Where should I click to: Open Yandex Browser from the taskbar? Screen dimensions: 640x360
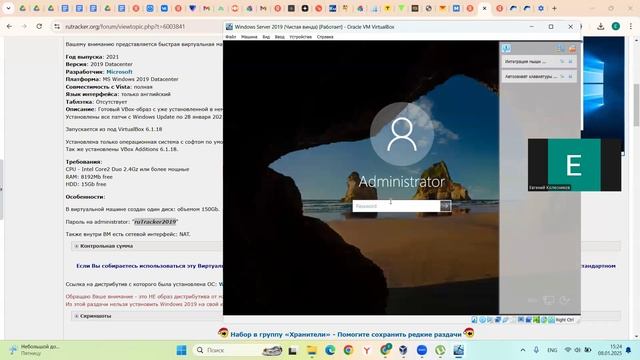pyautogui.click(x=367, y=350)
